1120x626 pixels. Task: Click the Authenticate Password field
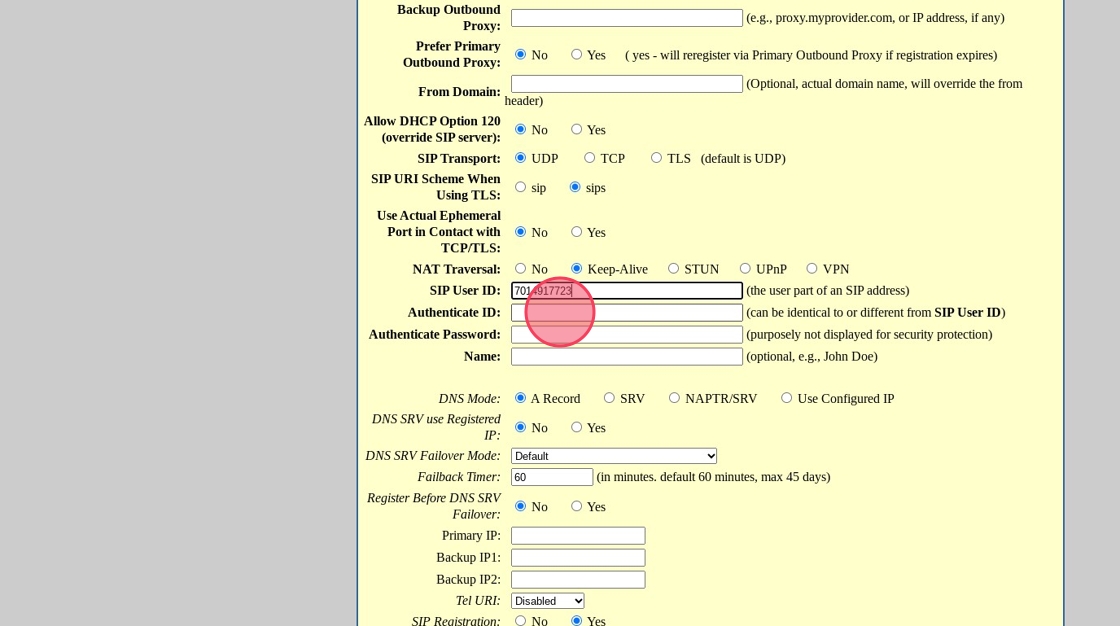(x=626, y=334)
